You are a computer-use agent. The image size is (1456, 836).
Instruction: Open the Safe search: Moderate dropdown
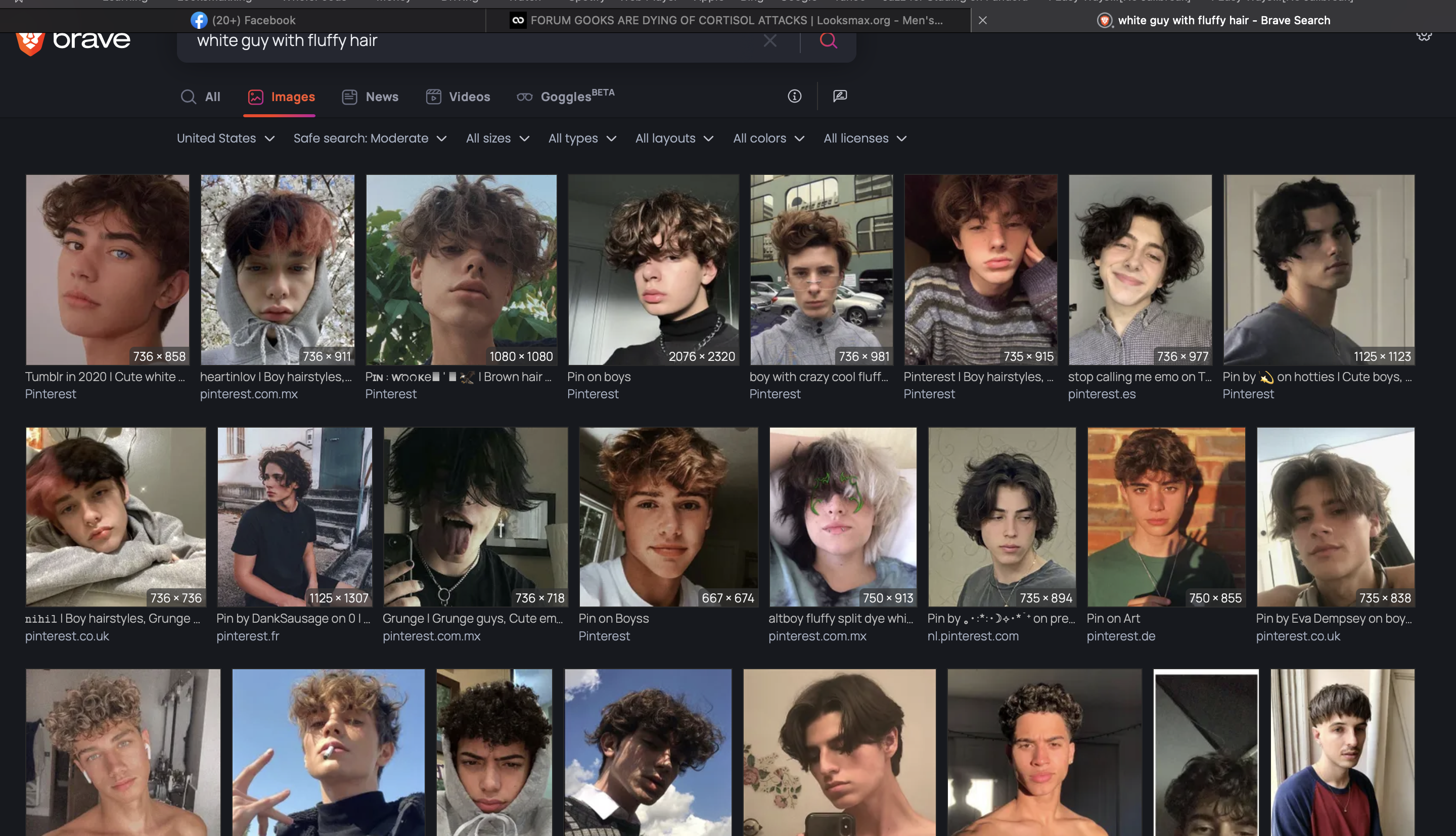(x=370, y=138)
